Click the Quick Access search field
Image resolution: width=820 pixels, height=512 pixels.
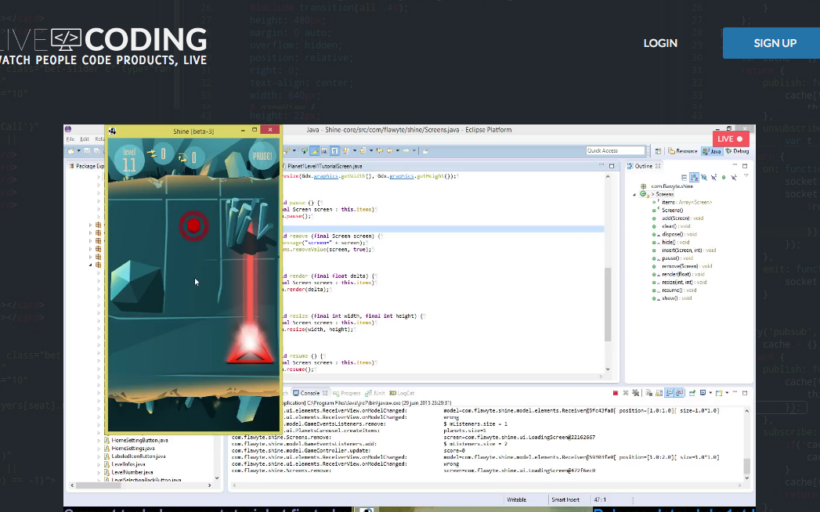click(616, 151)
